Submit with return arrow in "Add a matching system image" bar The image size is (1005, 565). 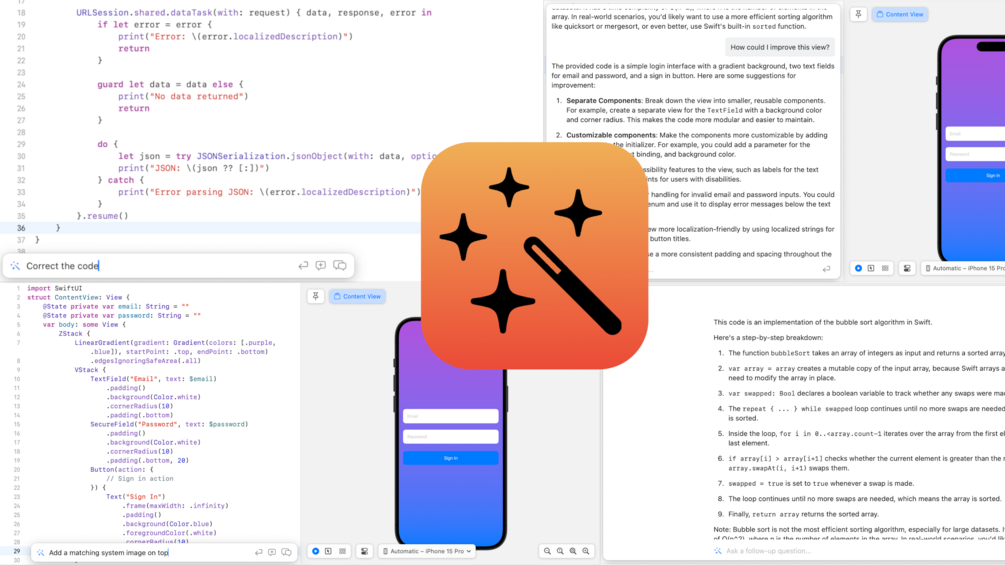(x=258, y=552)
